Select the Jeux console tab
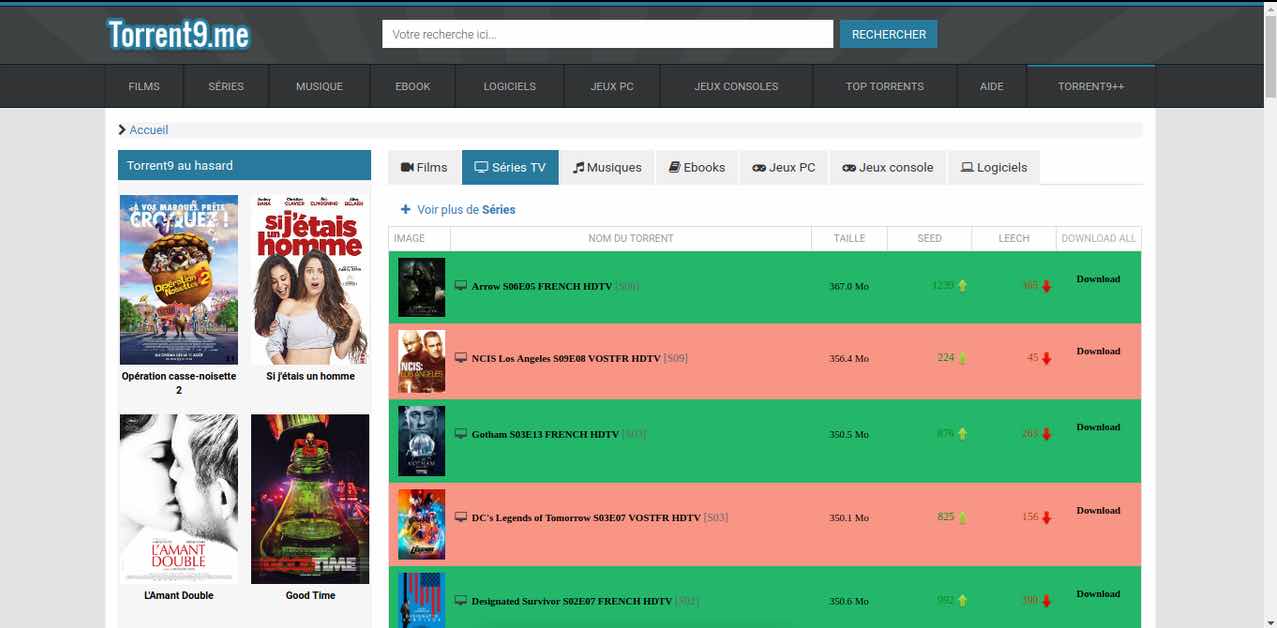 [887, 168]
